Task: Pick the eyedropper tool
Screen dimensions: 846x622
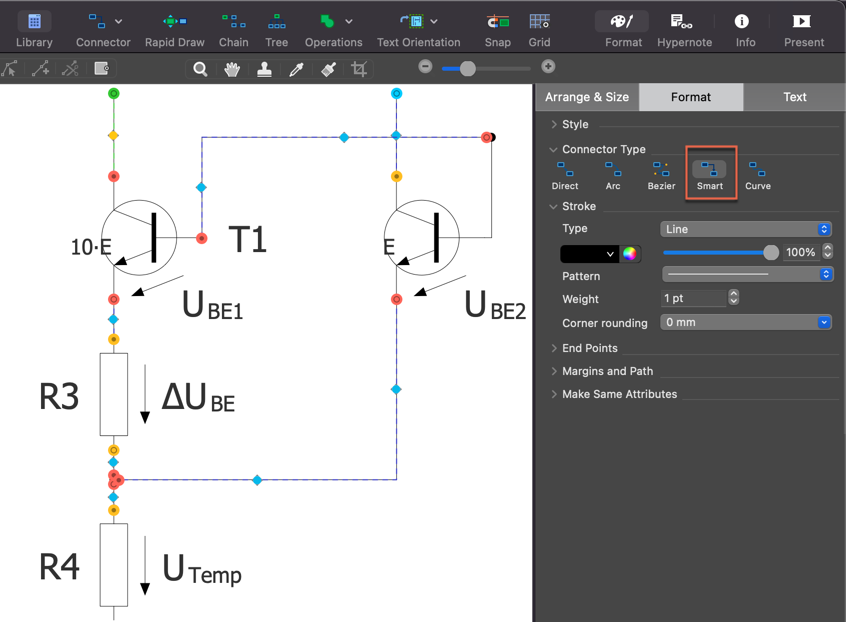Action: pyautogui.click(x=296, y=69)
